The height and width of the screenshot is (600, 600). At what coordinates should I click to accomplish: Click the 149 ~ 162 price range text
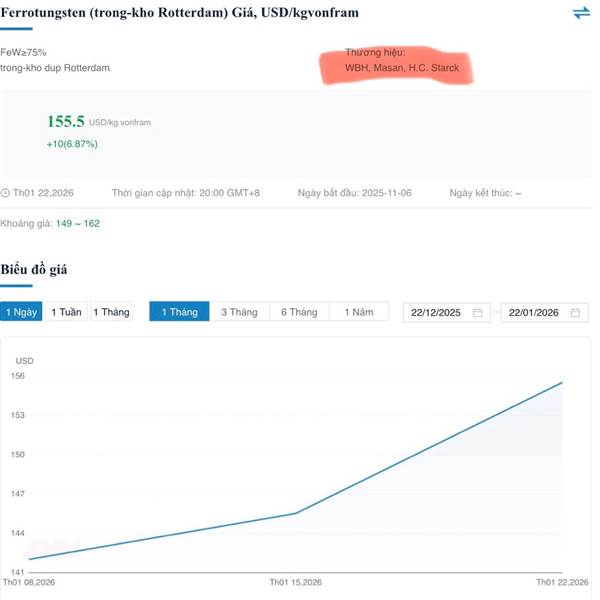[x=78, y=223]
